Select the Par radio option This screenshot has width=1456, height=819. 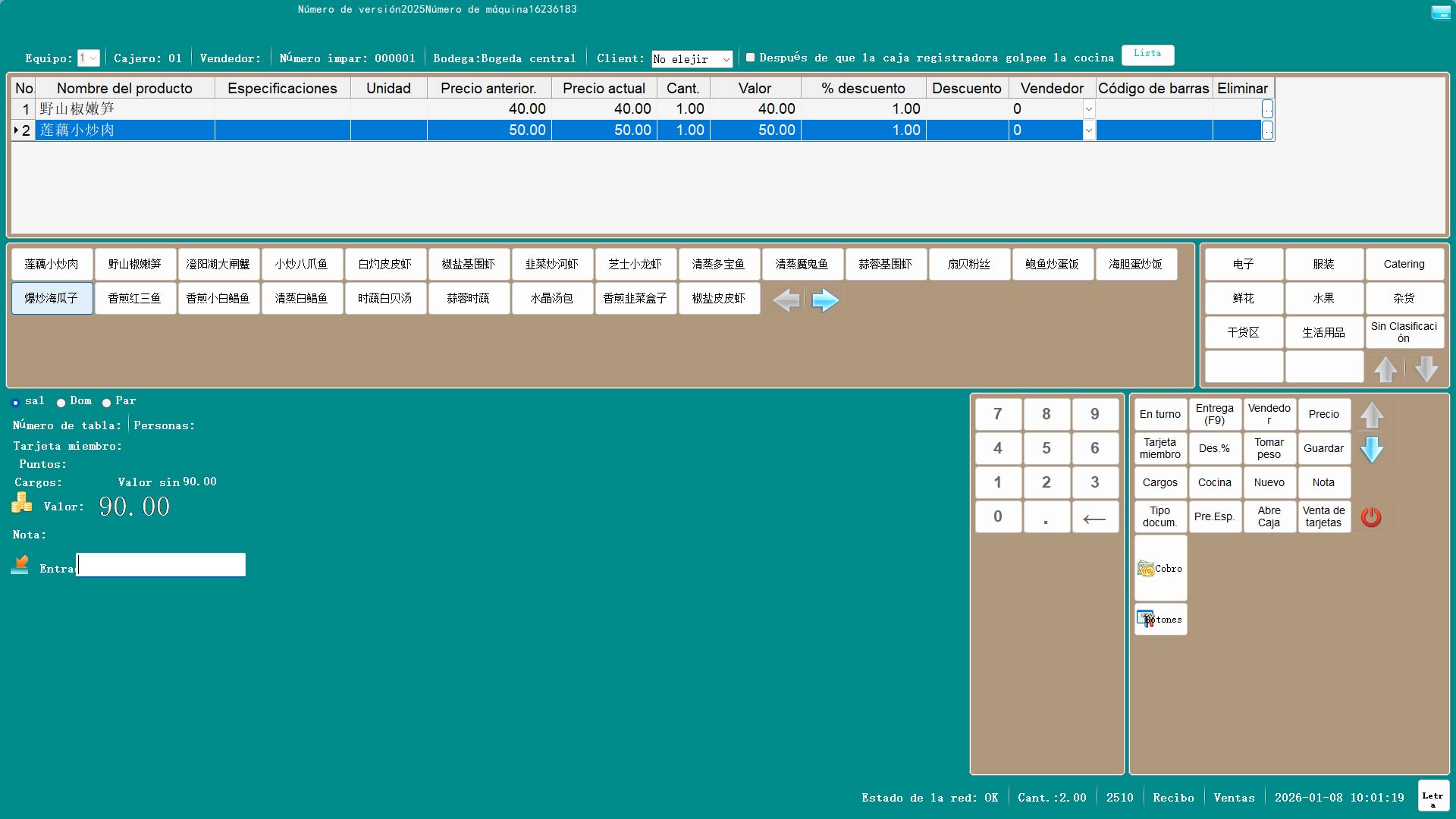(x=106, y=403)
